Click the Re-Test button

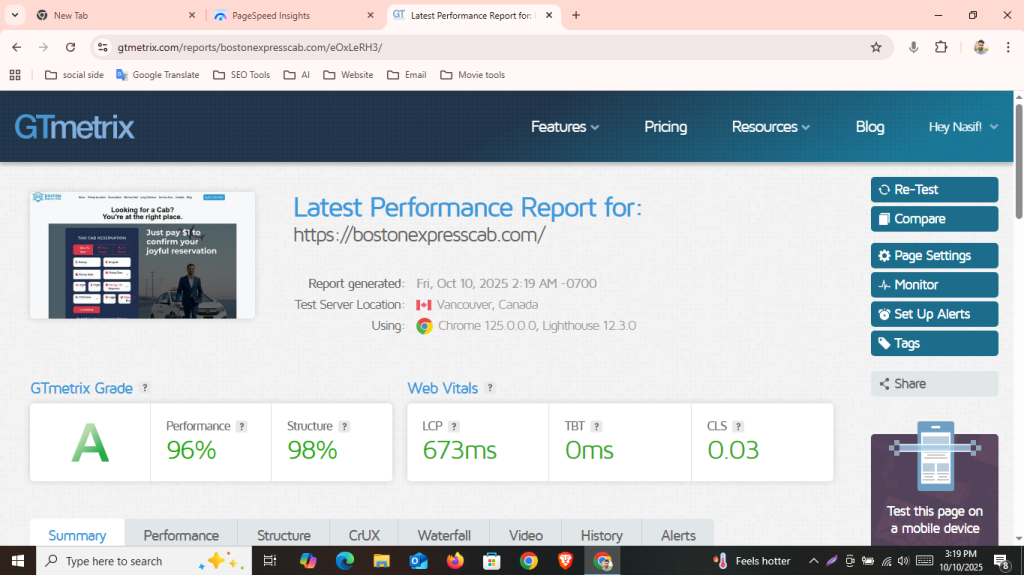tap(934, 190)
